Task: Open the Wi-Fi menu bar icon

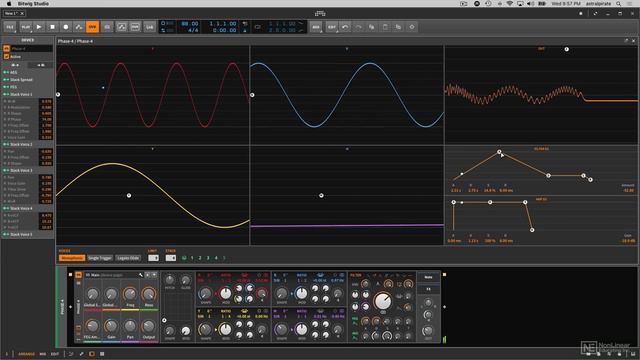Action: 510,4
